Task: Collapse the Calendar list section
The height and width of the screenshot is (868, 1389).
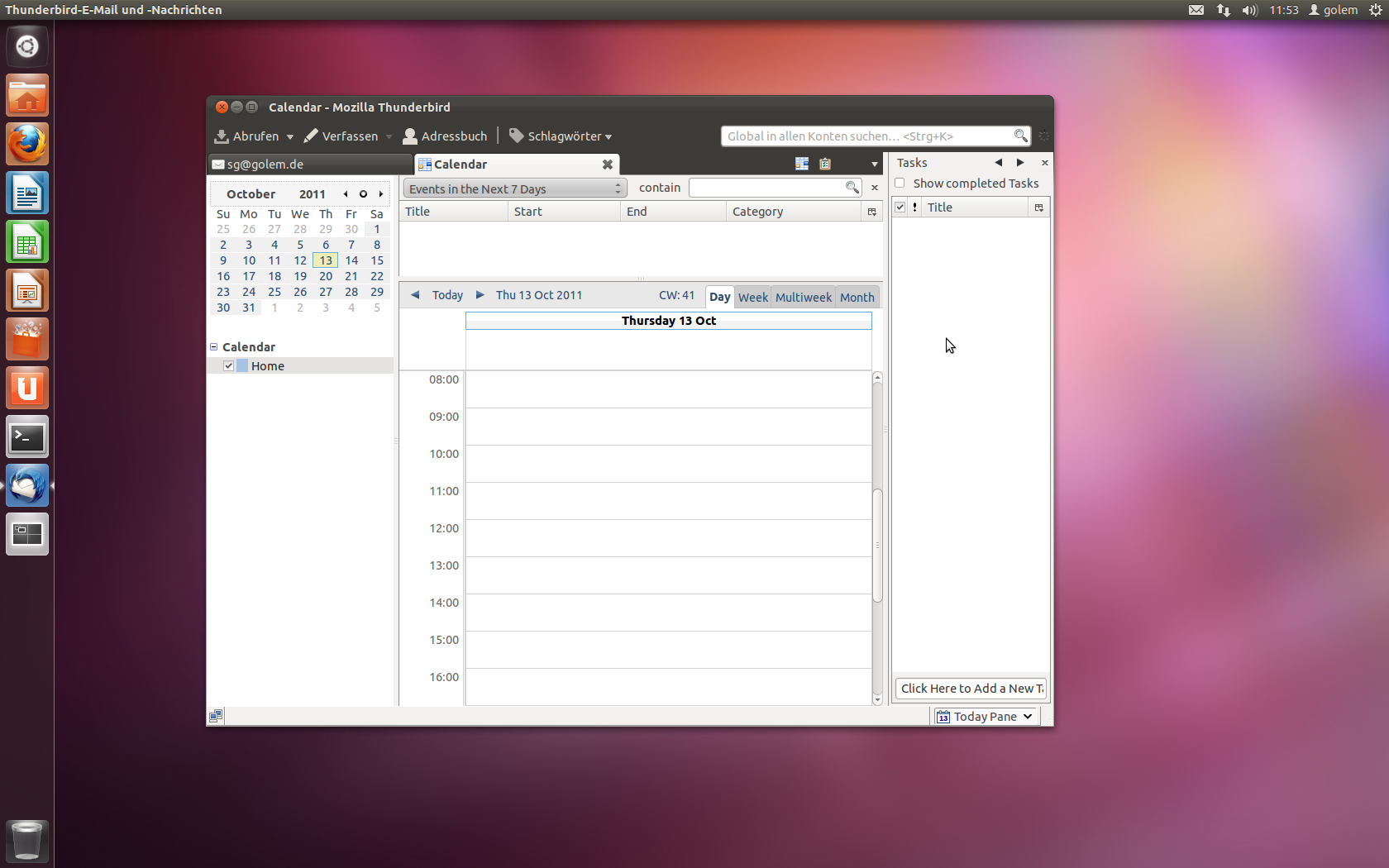Action: point(213,346)
